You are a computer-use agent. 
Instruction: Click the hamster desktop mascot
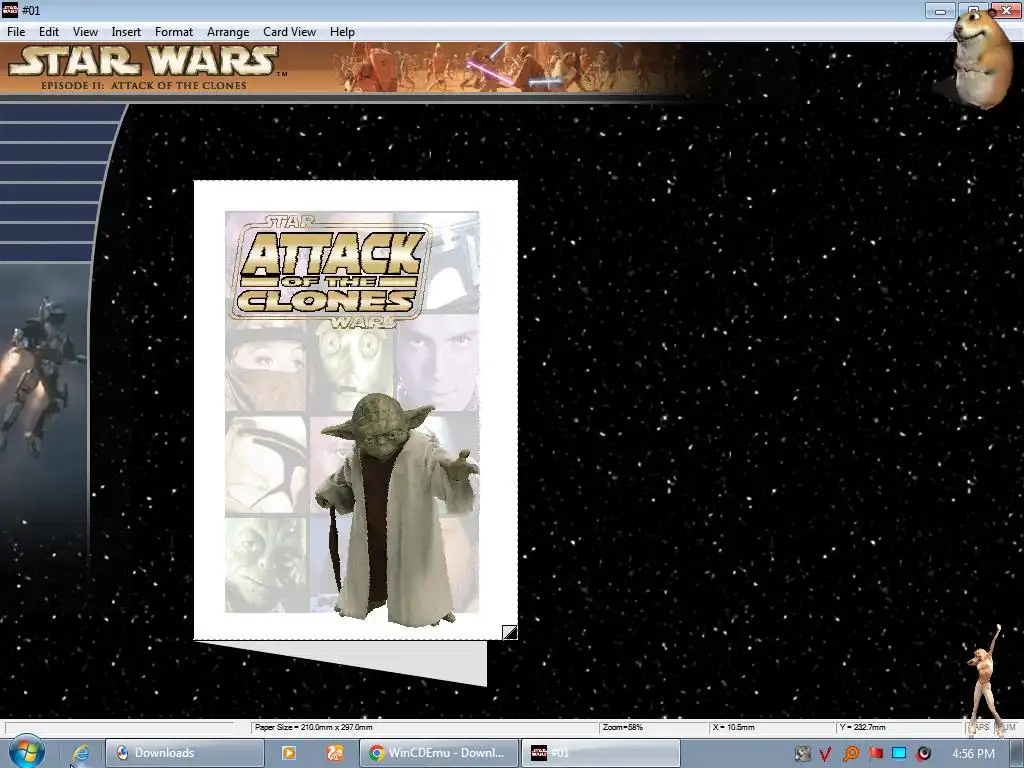[981, 59]
